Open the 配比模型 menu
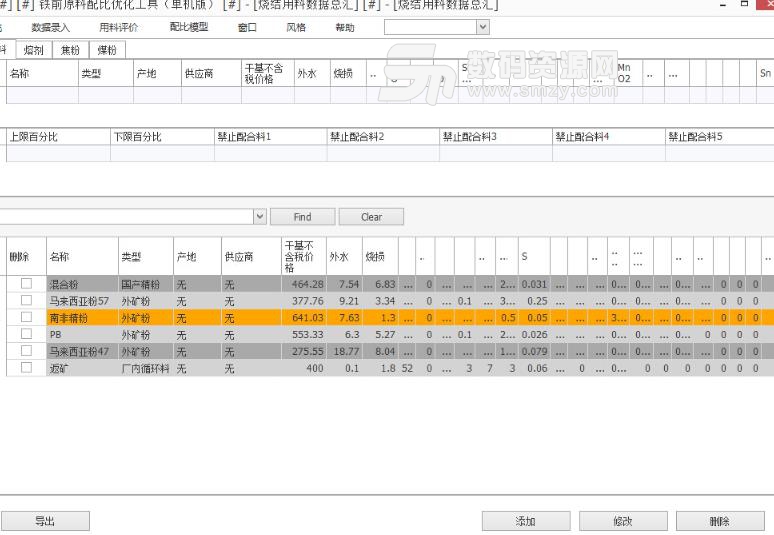The width and height of the screenshot is (774, 535). [x=189, y=28]
